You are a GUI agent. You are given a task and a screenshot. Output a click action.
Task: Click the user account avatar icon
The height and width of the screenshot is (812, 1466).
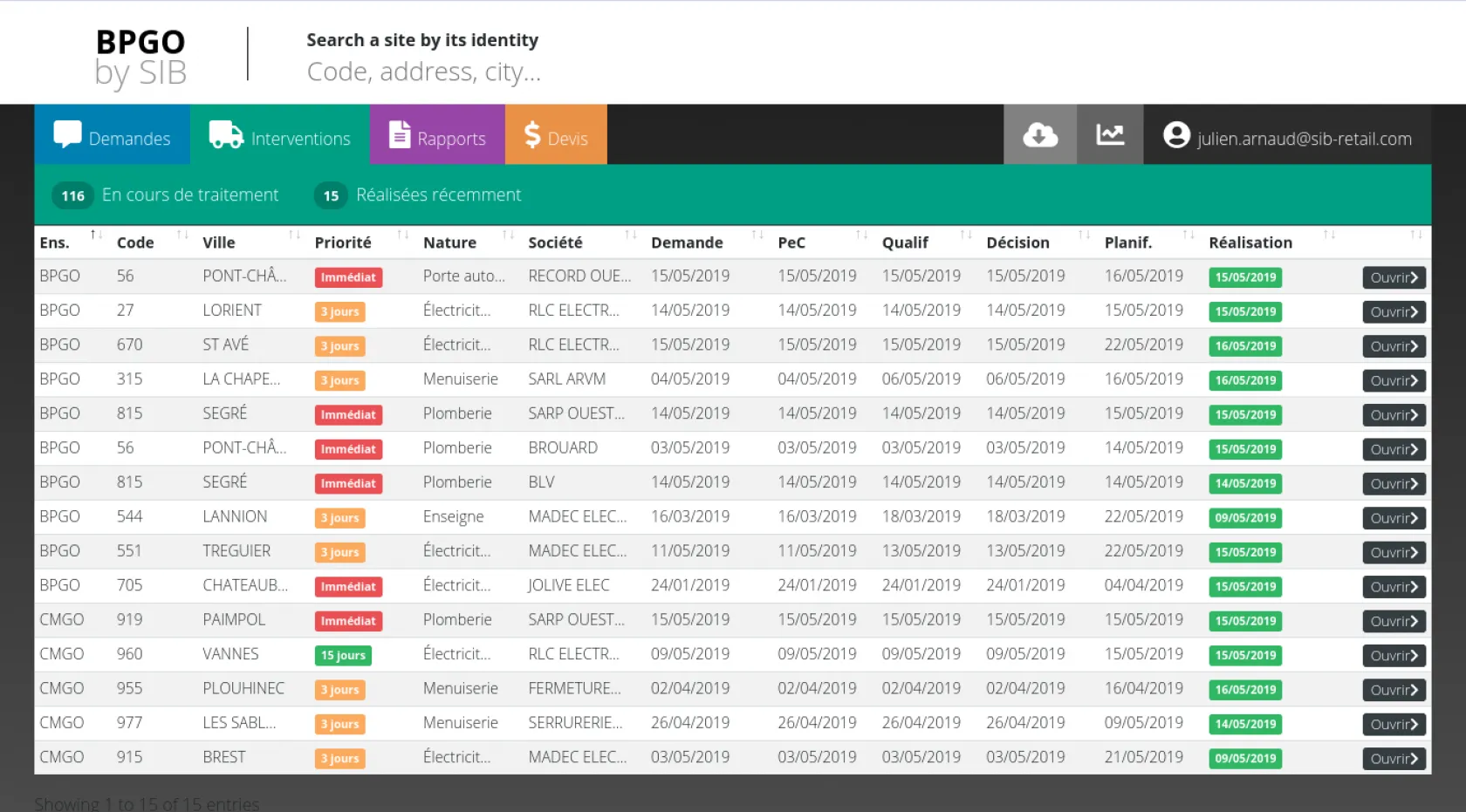1176,135
